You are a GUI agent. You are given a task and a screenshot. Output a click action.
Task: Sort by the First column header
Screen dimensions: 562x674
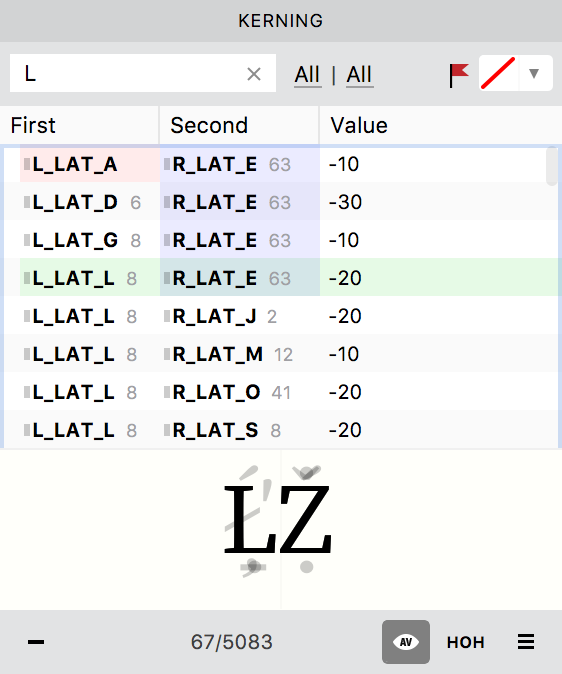point(80,125)
